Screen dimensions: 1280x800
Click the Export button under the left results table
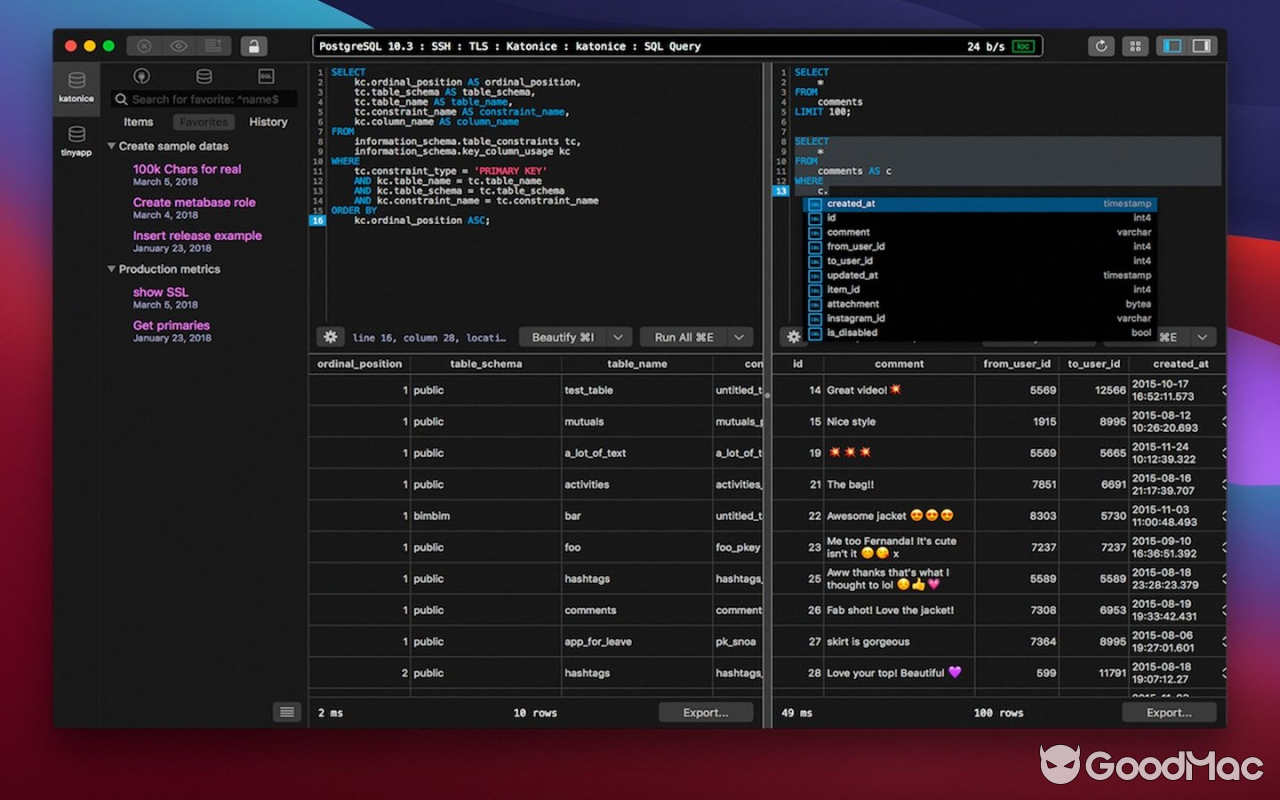pyautogui.click(x=705, y=712)
